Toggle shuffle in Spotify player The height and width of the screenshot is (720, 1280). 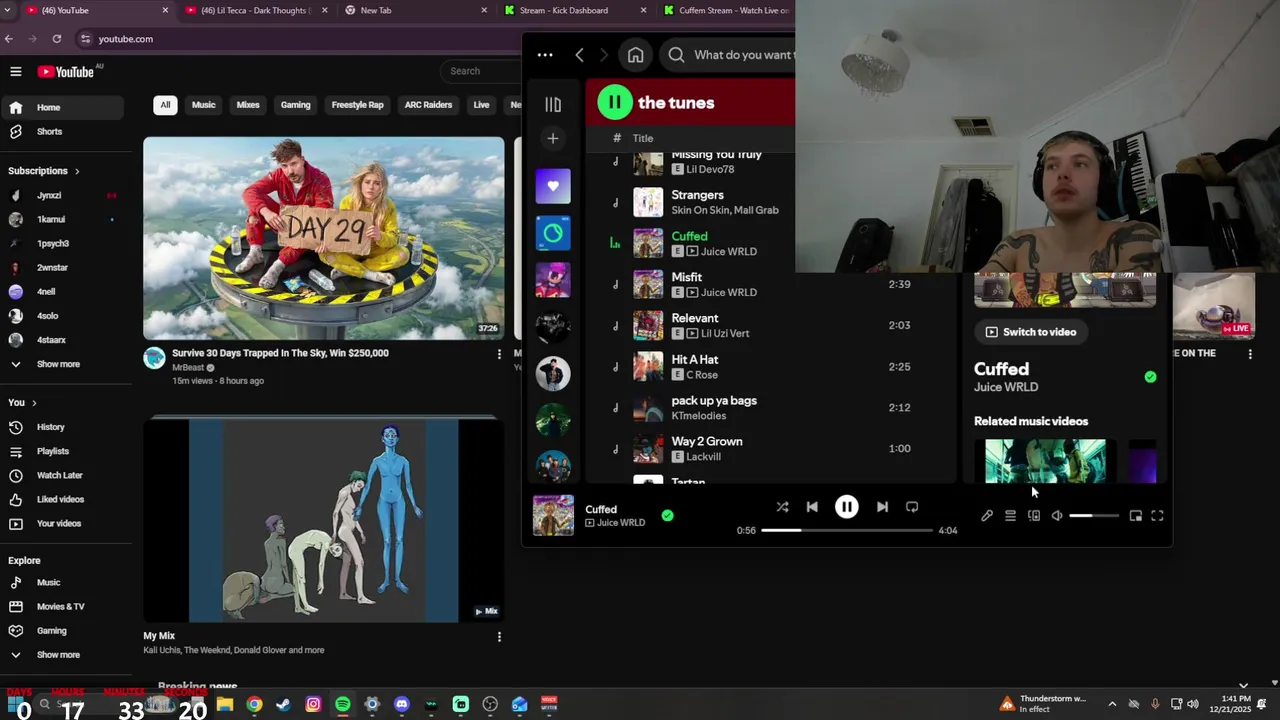point(782,507)
